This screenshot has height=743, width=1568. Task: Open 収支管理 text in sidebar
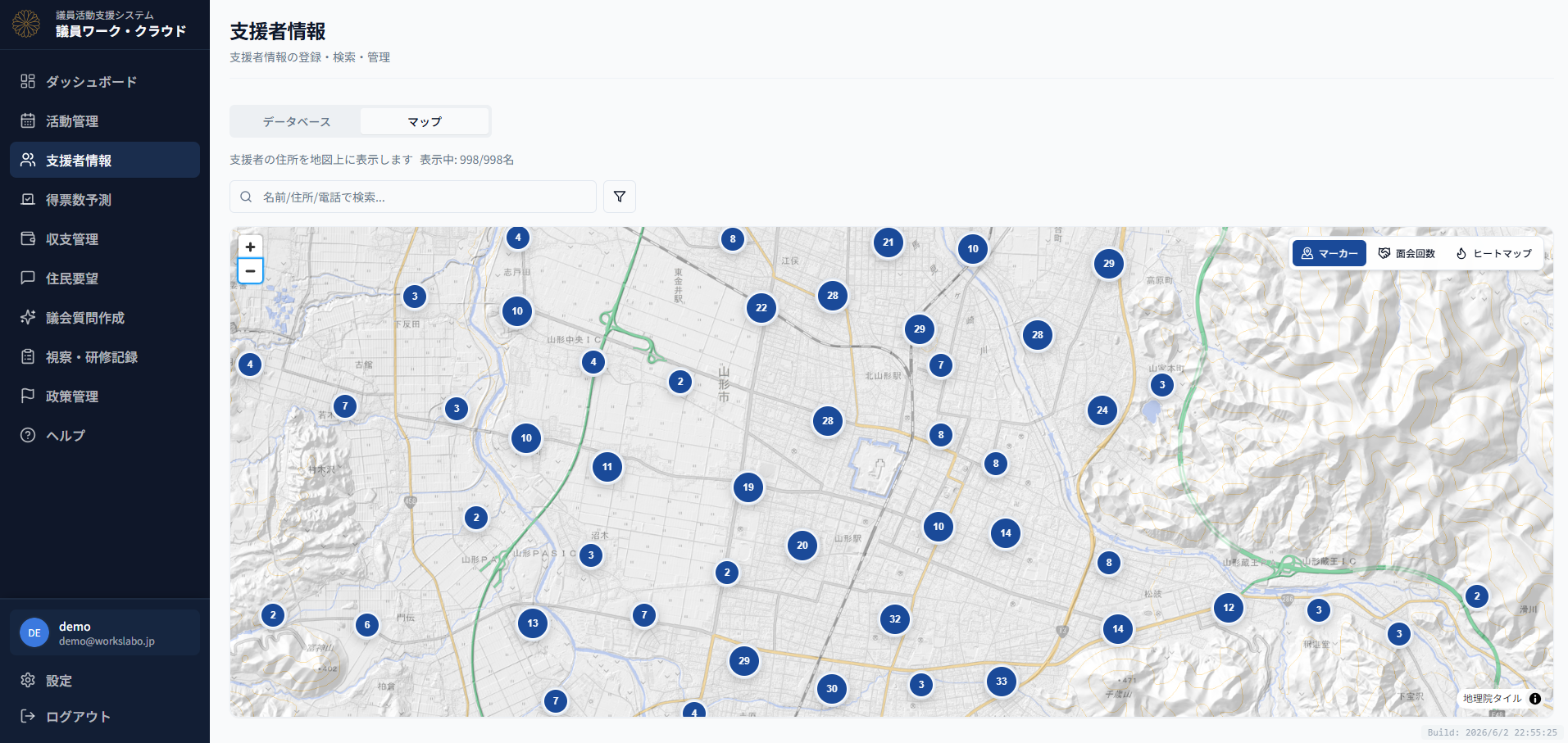[x=72, y=239]
